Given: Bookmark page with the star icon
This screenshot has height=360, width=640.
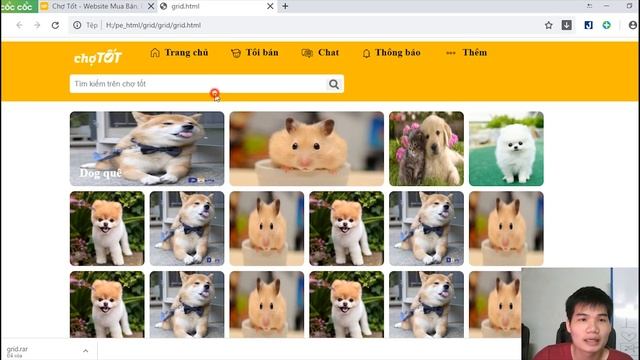Looking at the screenshot, I should (549, 25).
